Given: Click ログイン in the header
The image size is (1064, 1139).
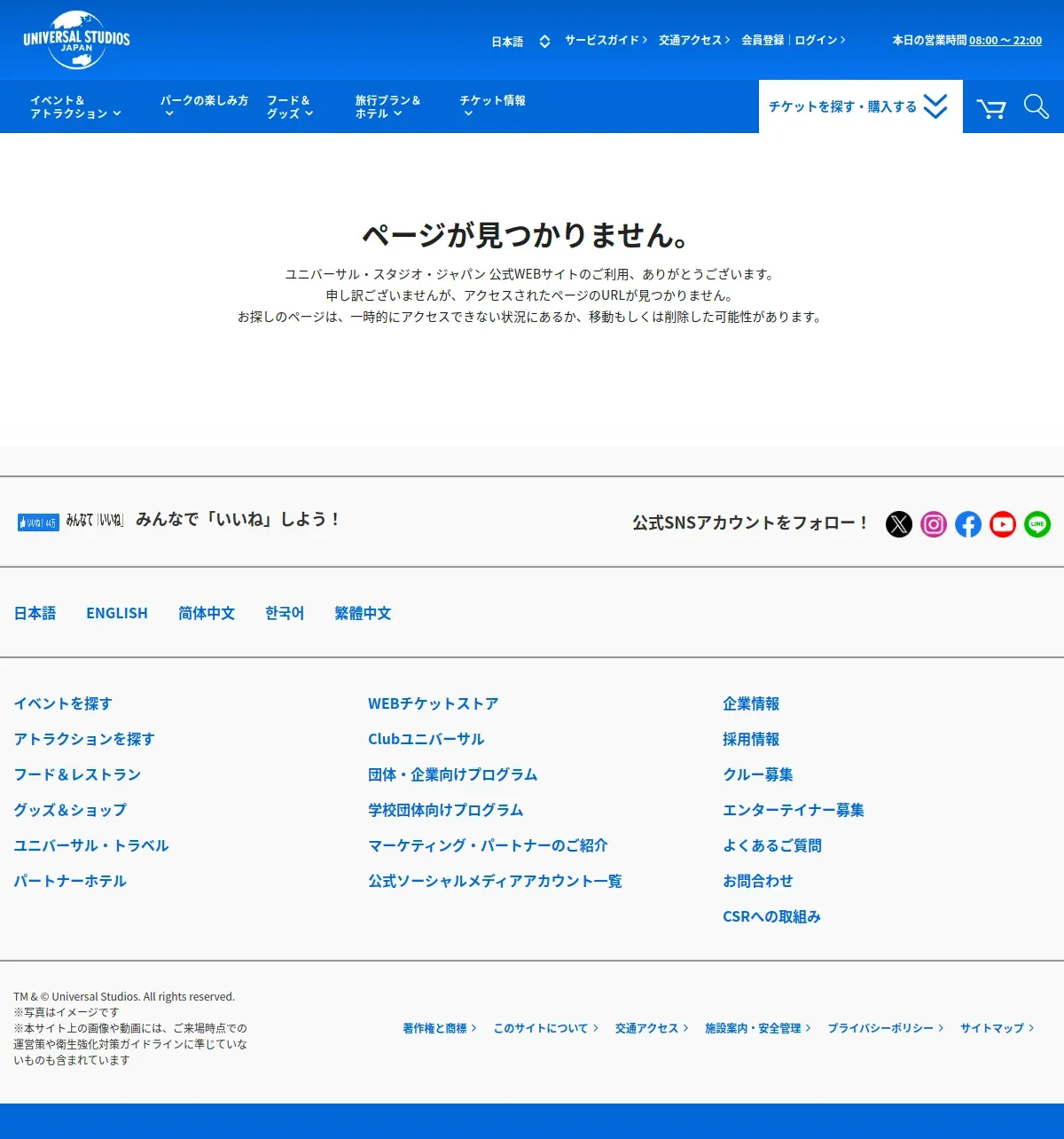Looking at the screenshot, I should coord(820,40).
